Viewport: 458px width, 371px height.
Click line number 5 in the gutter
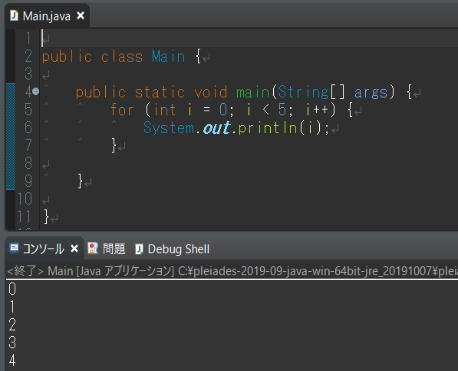coord(28,109)
